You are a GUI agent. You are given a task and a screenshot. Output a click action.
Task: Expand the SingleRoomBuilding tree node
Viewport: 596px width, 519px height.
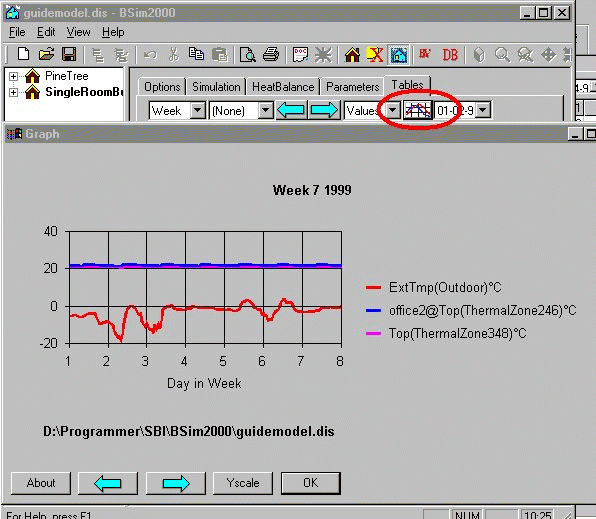(x=13, y=92)
